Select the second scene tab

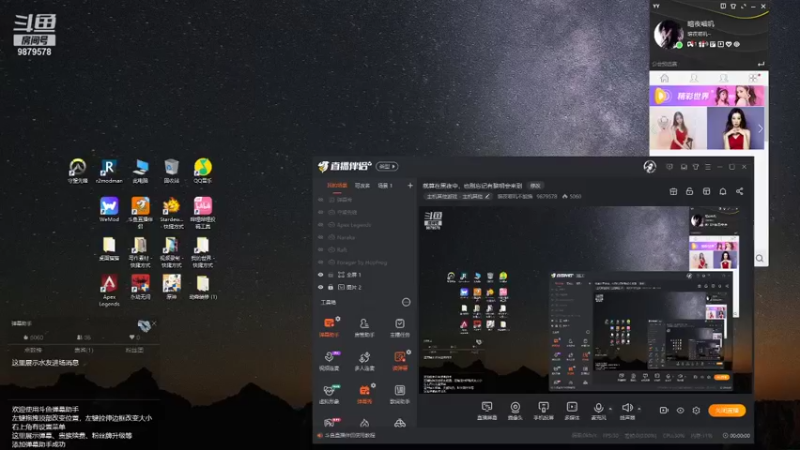[362, 186]
